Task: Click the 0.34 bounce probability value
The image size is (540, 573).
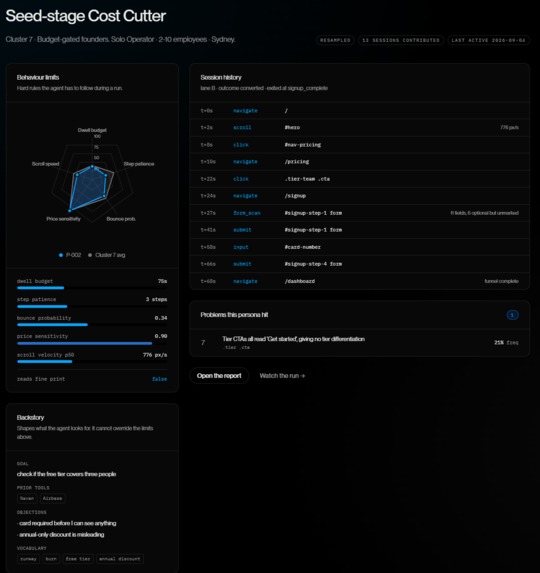Action: pos(161,318)
